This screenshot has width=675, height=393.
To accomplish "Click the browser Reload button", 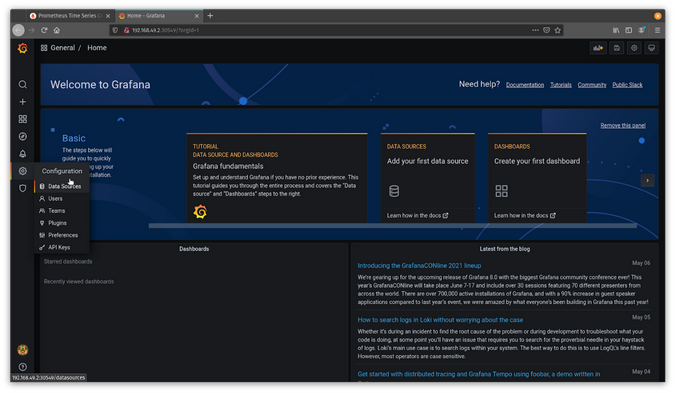I will [44, 30].
